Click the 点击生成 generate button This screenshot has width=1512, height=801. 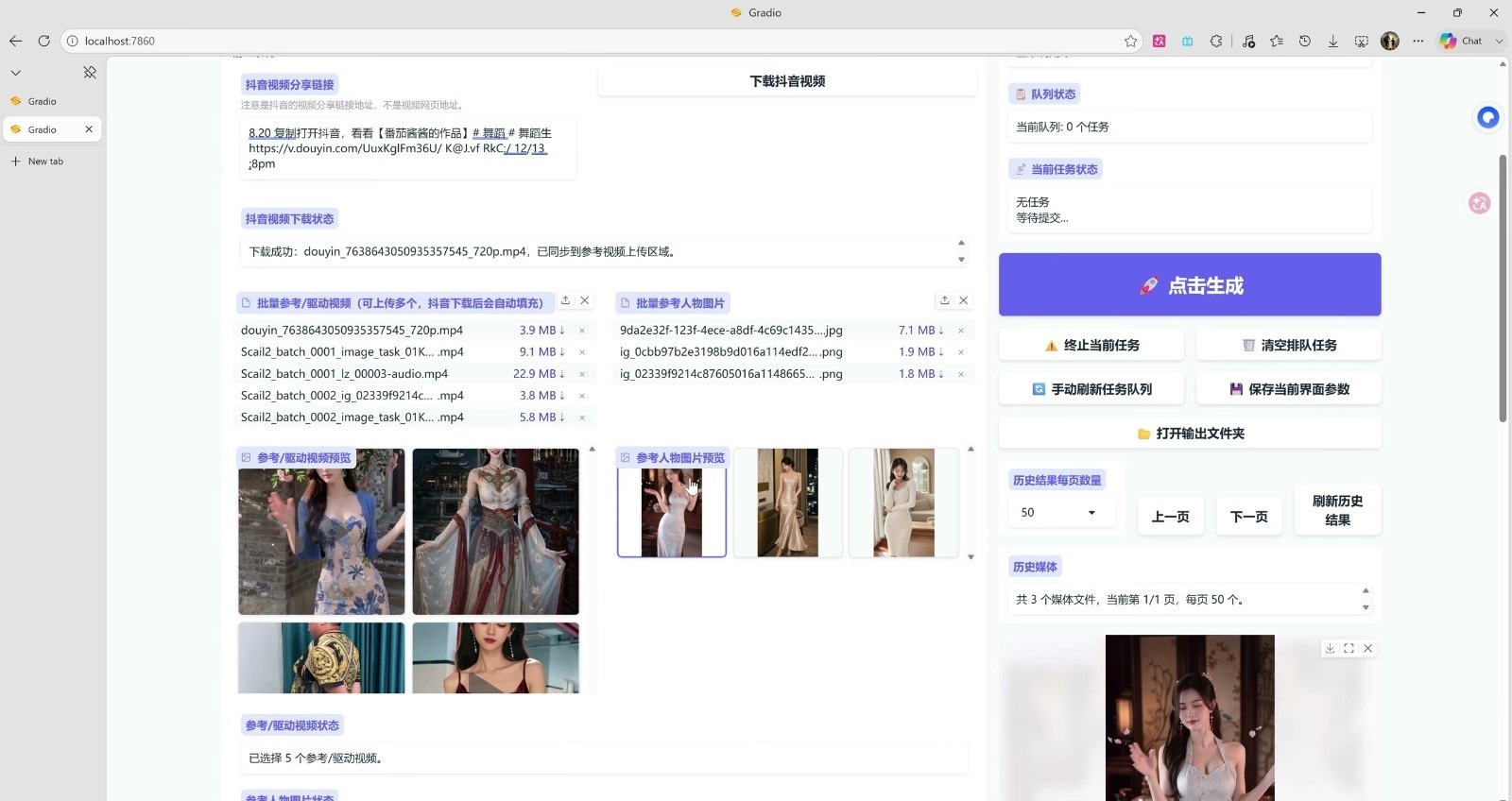click(1190, 284)
